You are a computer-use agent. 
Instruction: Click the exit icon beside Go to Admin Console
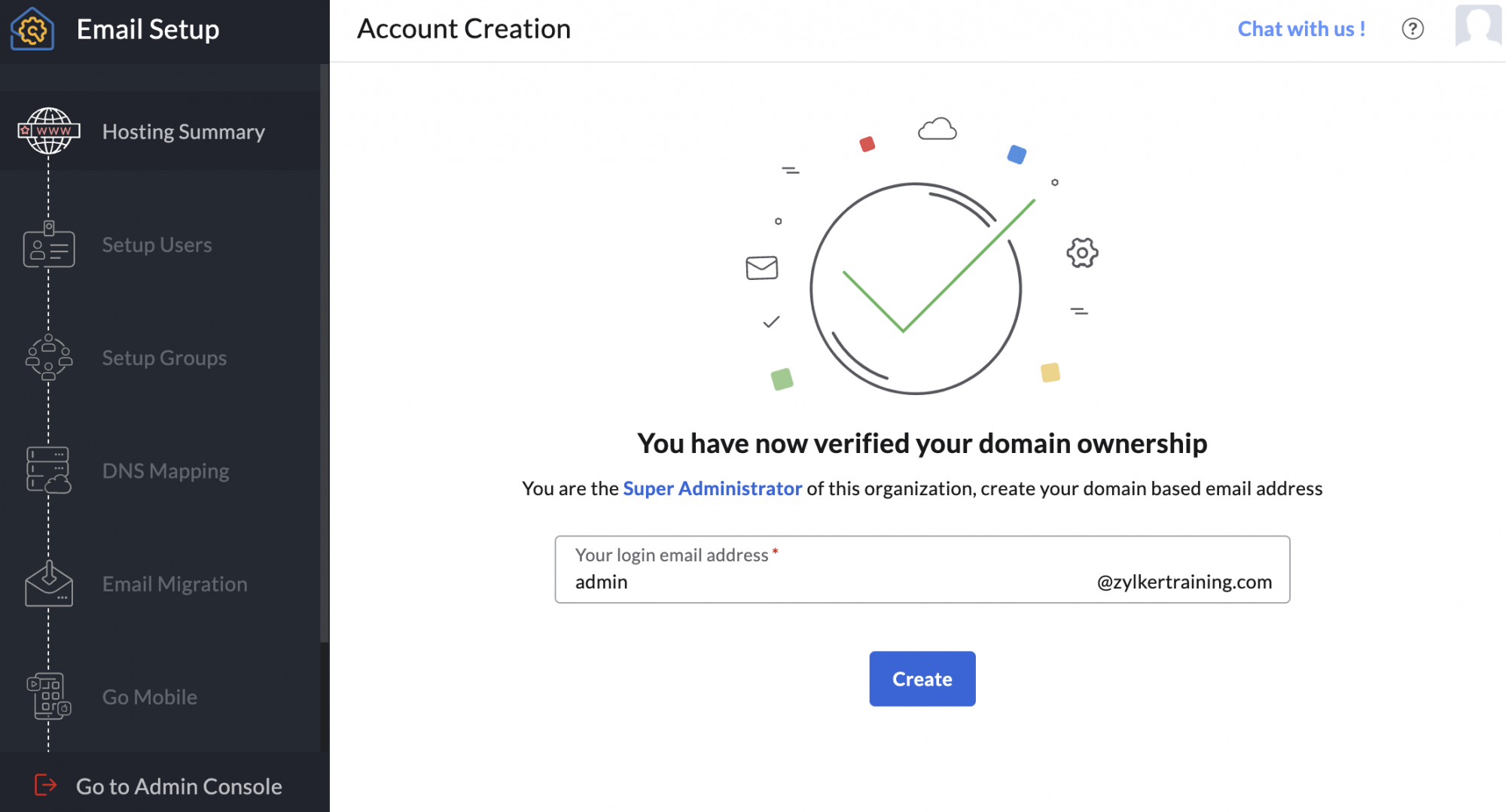[x=45, y=786]
